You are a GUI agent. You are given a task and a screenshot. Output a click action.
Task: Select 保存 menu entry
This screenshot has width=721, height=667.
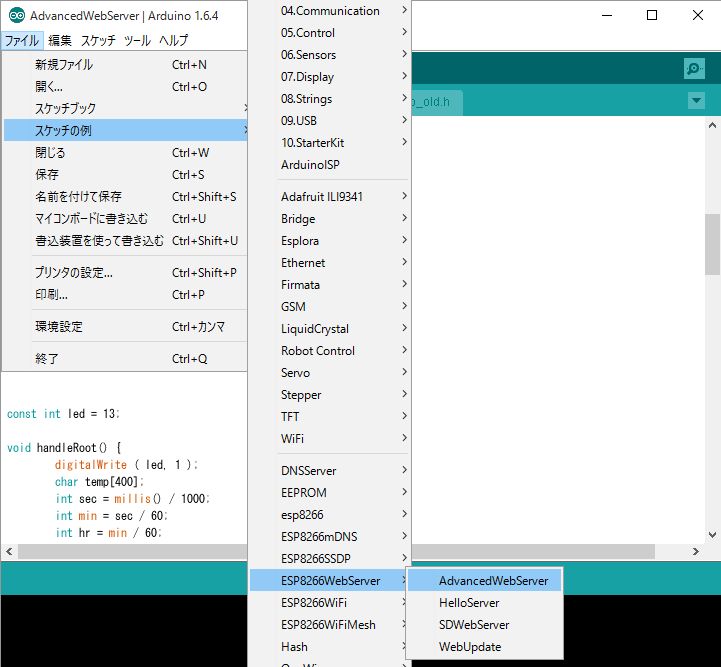[x=126, y=175]
